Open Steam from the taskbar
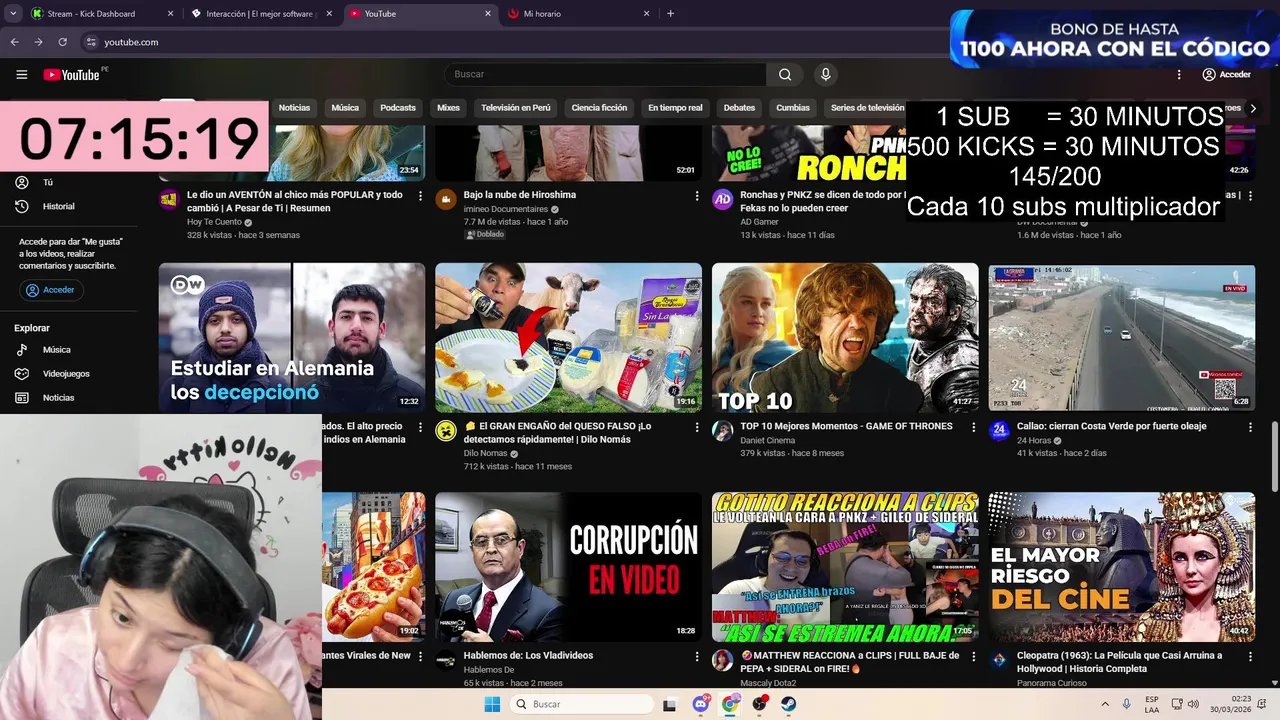Screen dimensions: 1280x720 click(x=788, y=704)
